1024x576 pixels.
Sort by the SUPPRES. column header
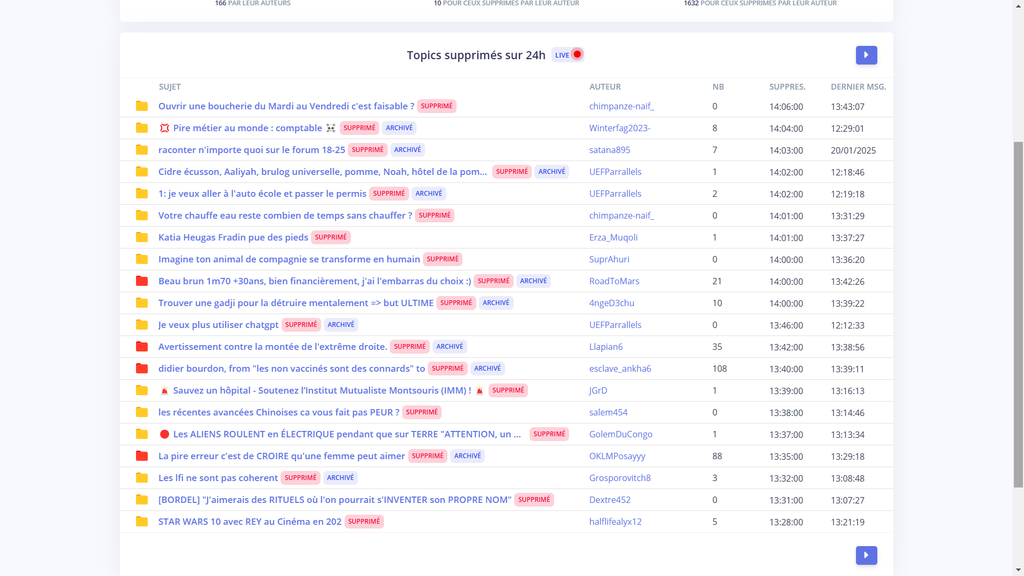787,87
